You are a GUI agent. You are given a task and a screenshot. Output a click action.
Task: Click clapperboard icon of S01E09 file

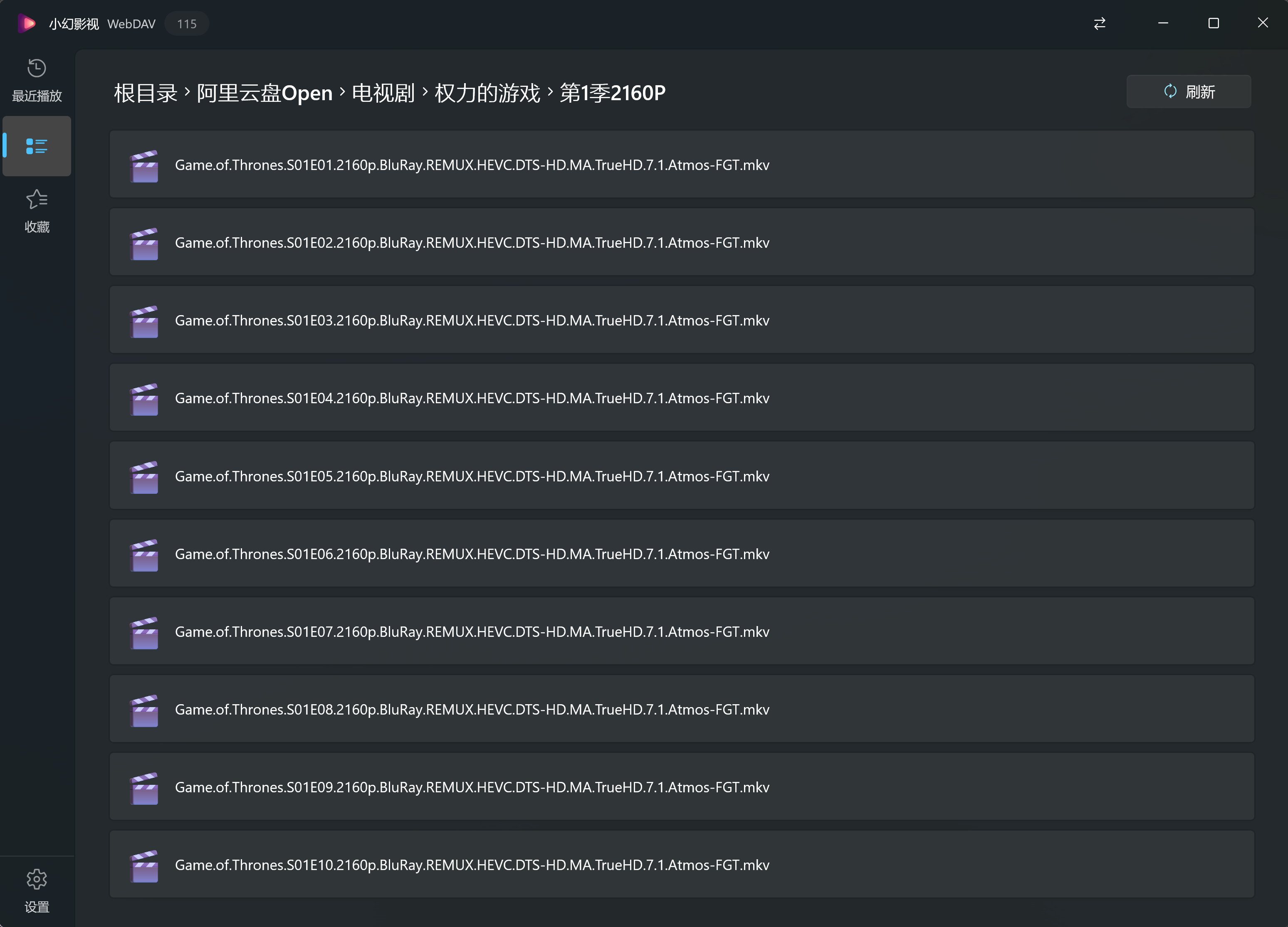point(143,788)
